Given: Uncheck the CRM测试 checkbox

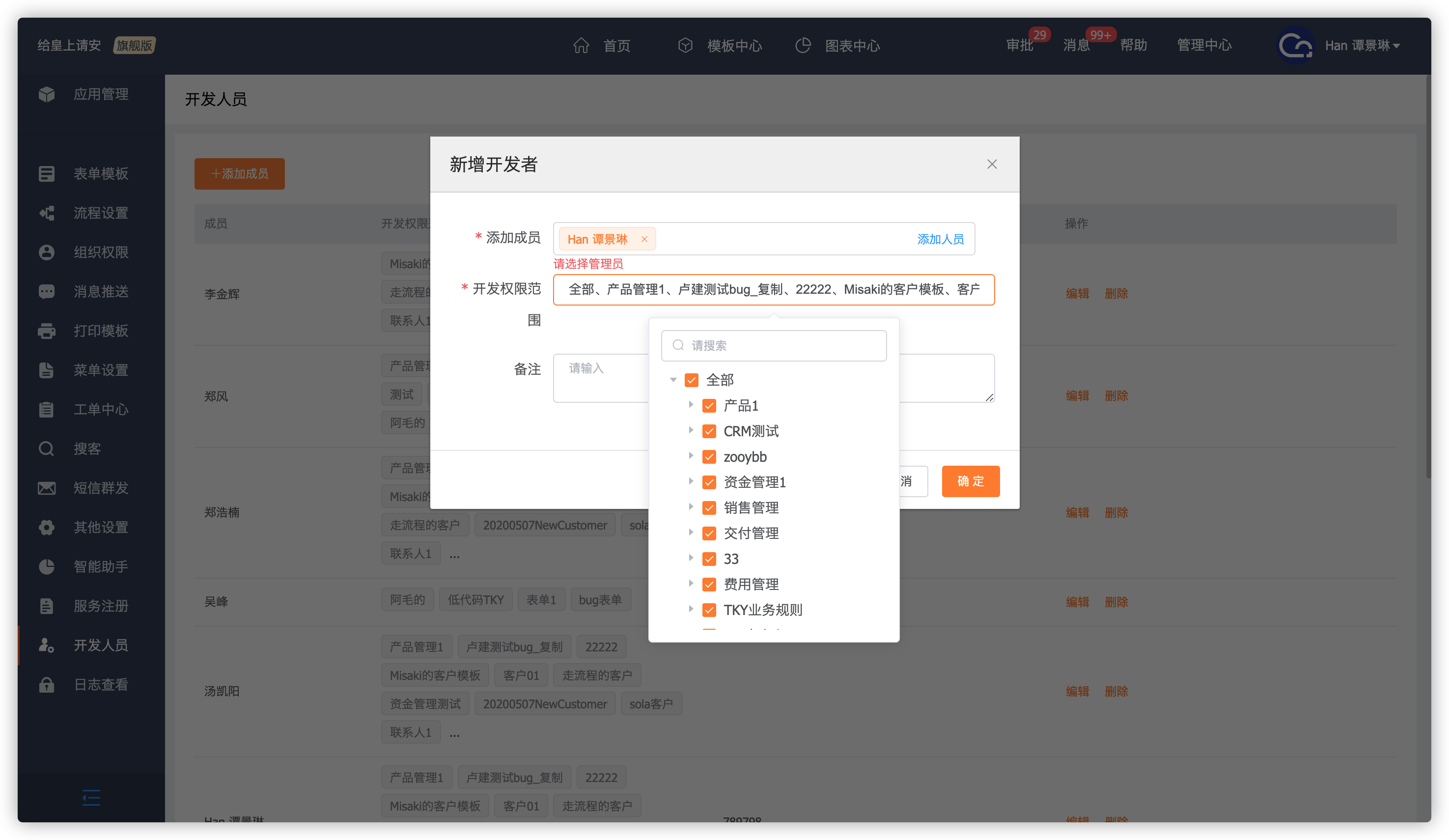Looking at the screenshot, I should click(x=709, y=431).
